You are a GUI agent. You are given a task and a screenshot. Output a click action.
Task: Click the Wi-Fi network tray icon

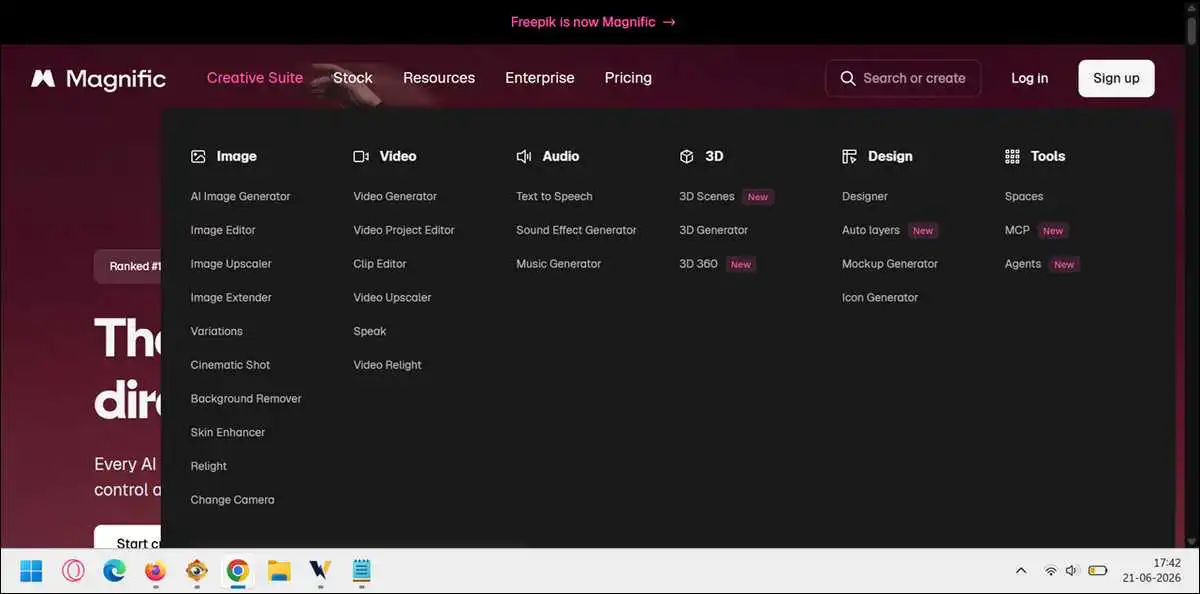[x=1050, y=571]
